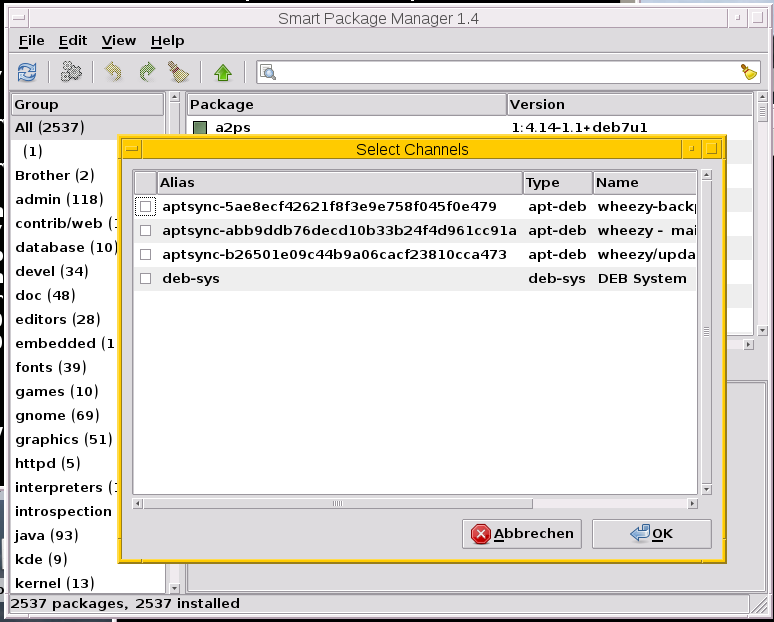Click the Version column header in package list

coord(630,104)
